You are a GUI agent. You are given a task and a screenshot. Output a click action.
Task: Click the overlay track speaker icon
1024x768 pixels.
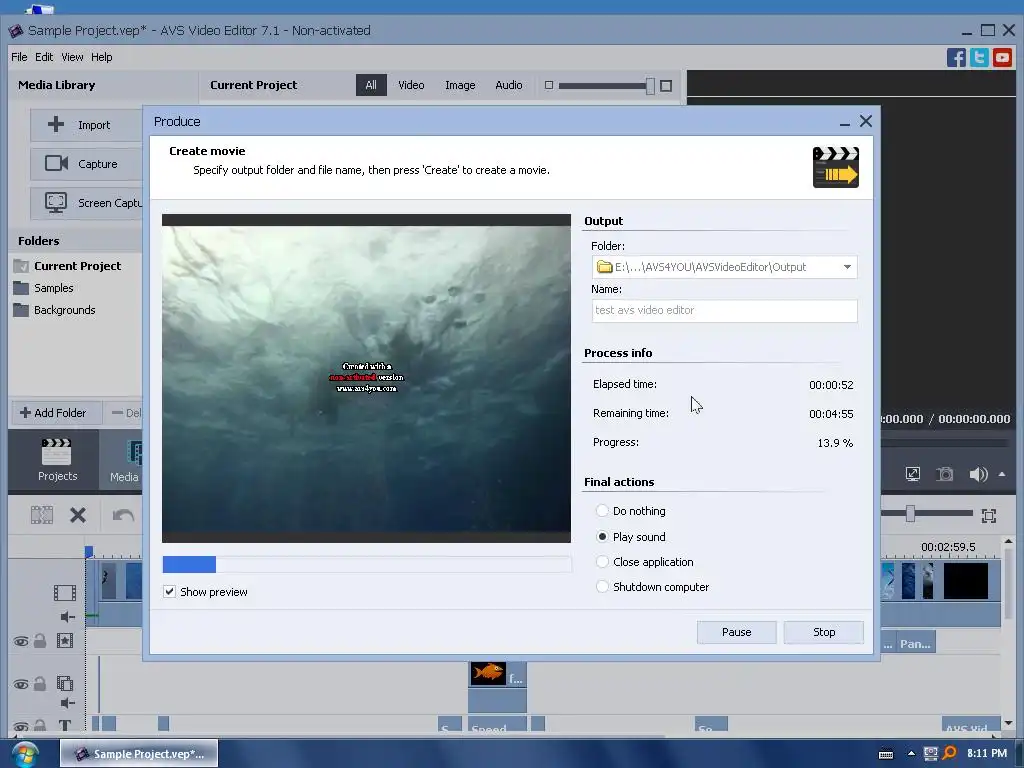68,703
